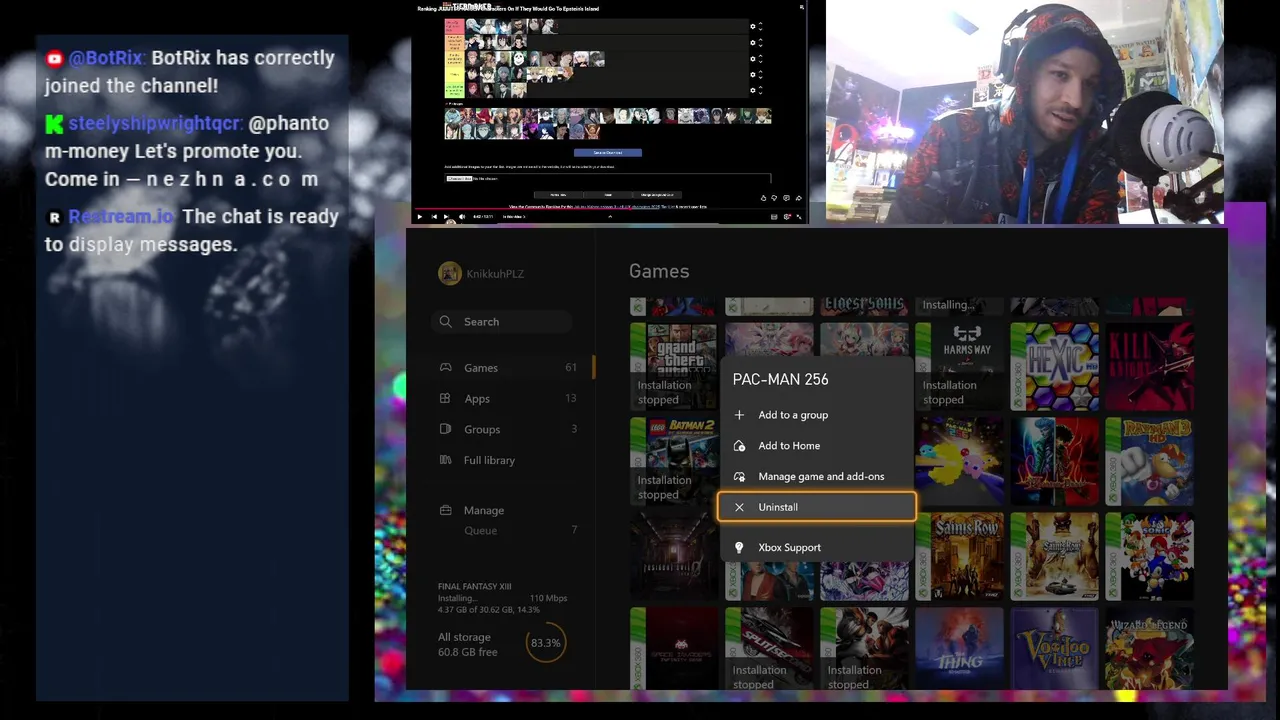Enter fullscreen on video player
Screen dimensions: 1280x720
(799, 217)
